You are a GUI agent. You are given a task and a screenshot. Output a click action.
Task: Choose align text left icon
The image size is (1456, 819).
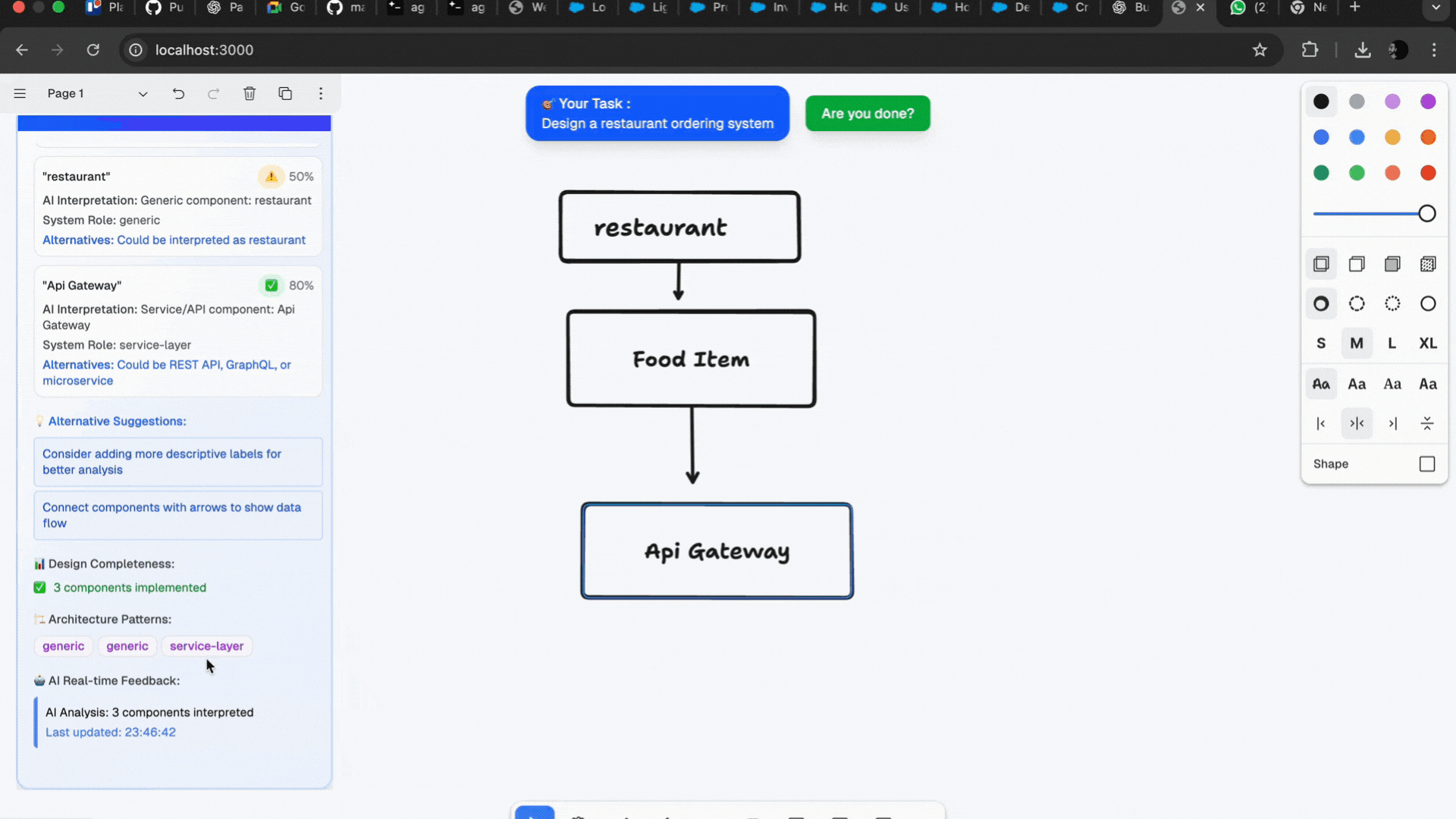[x=1321, y=424]
